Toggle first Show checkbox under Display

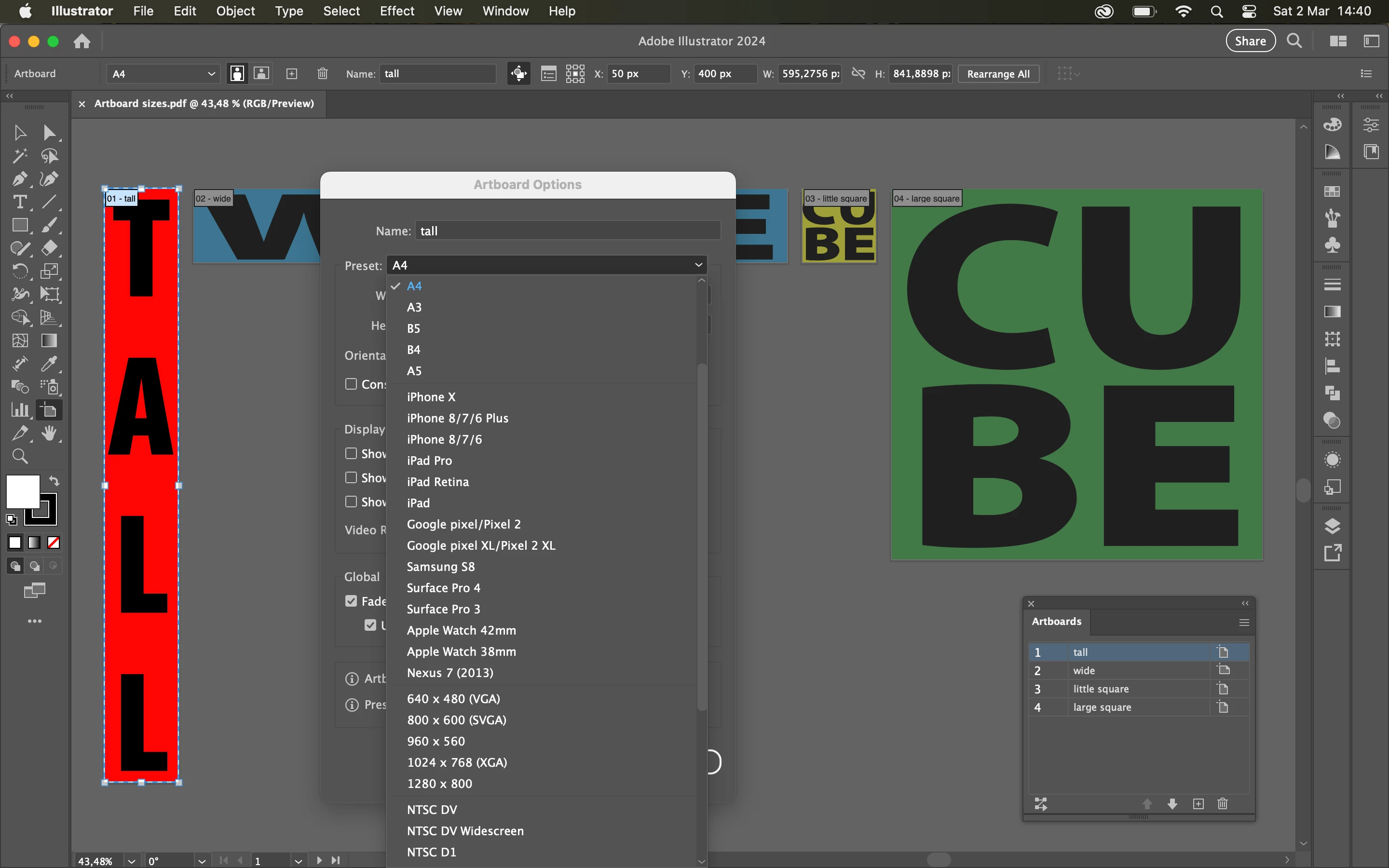tap(351, 453)
